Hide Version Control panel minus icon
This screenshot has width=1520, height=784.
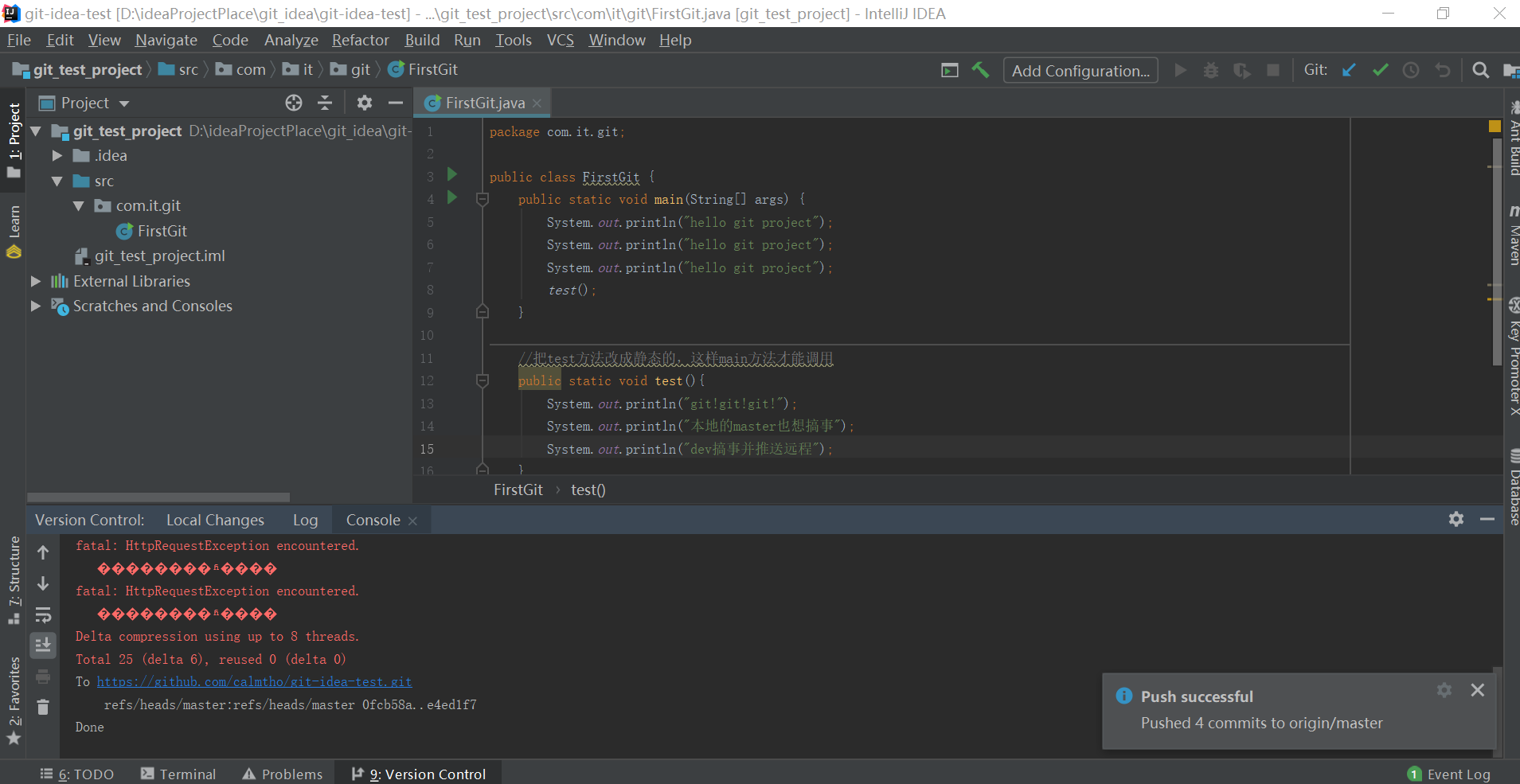[x=1487, y=519]
